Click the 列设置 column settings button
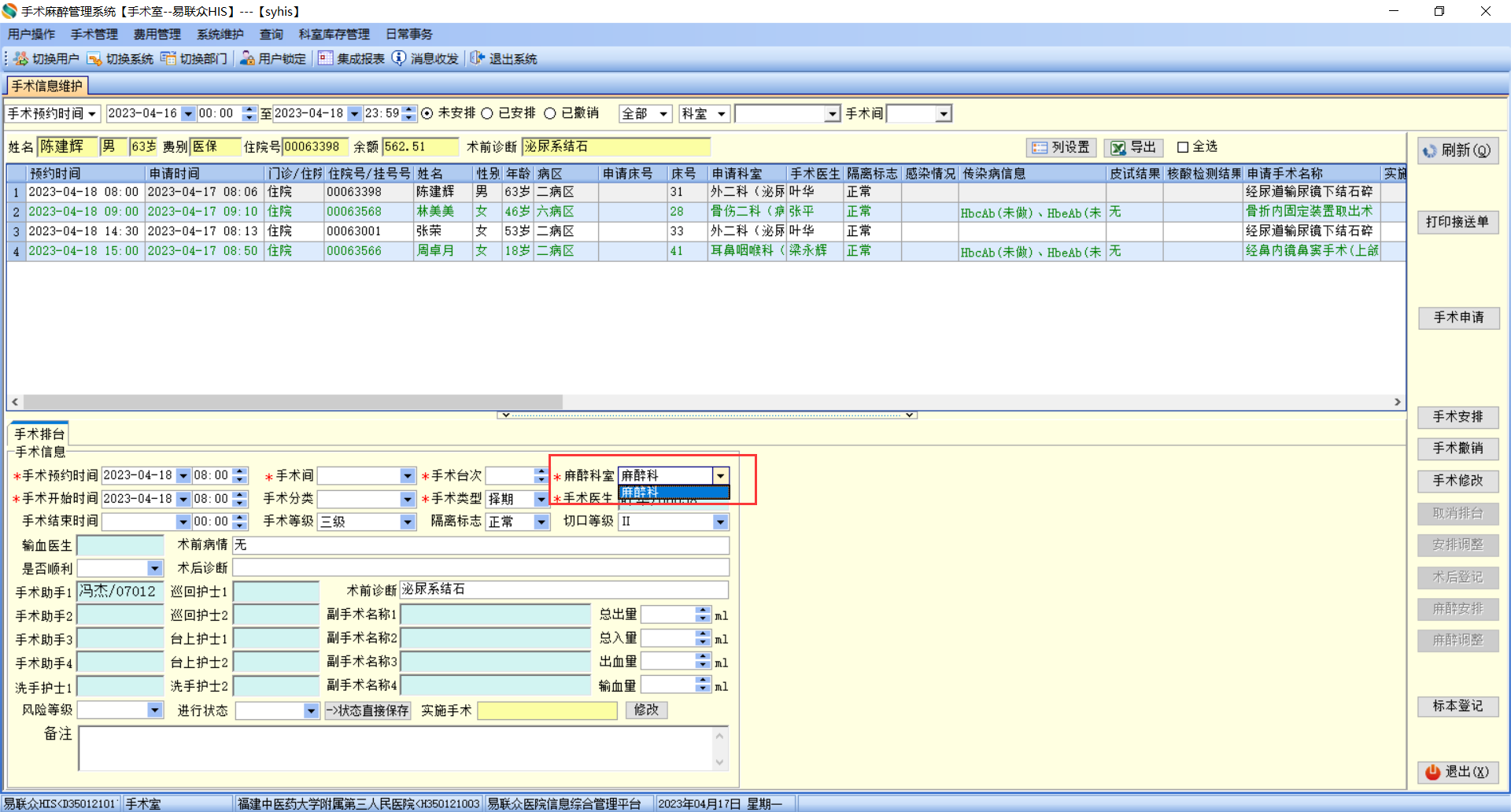The image size is (1511, 812). click(1061, 147)
